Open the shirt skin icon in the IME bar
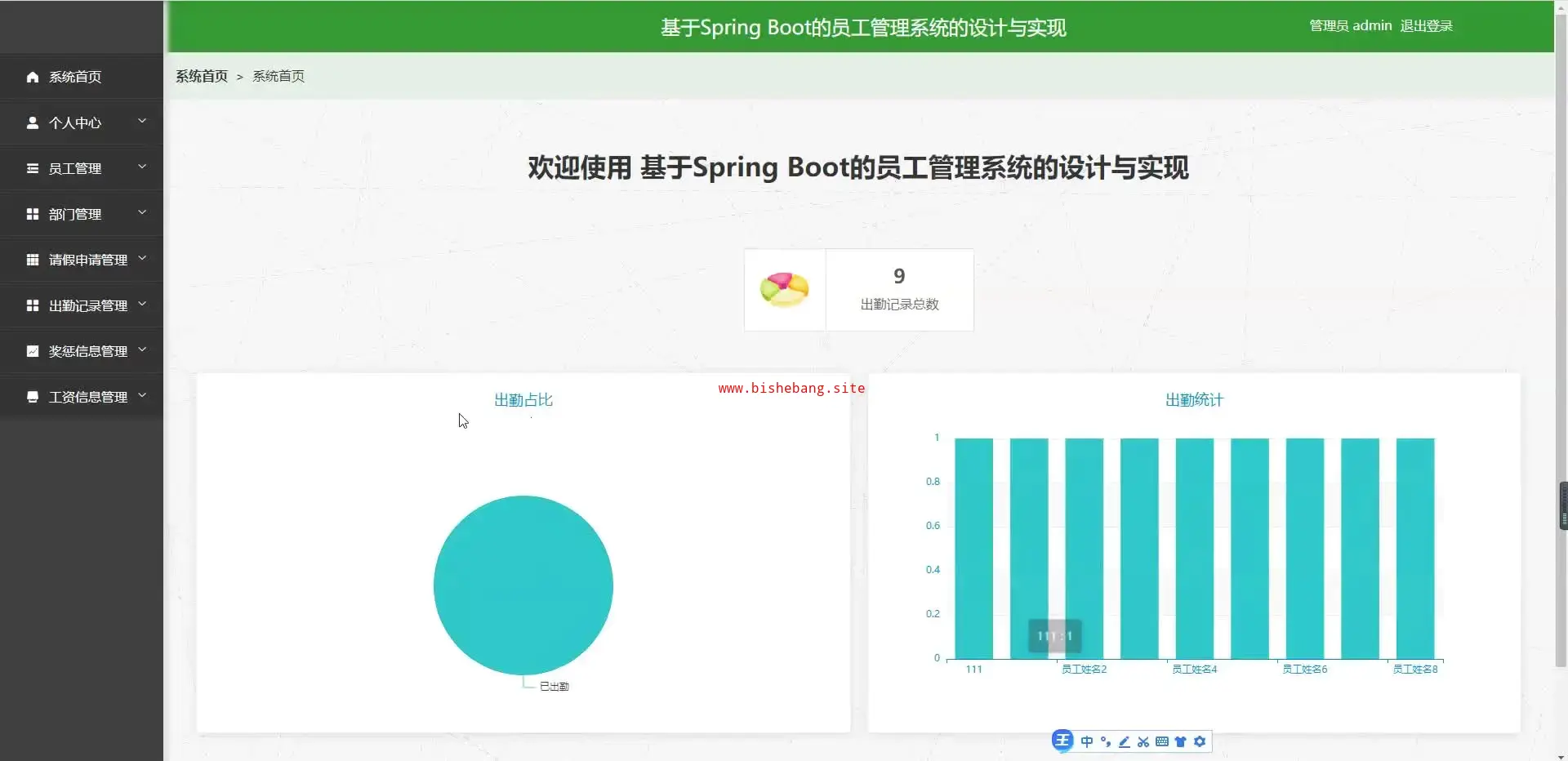1568x761 pixels. click(x=1181, y=741)
